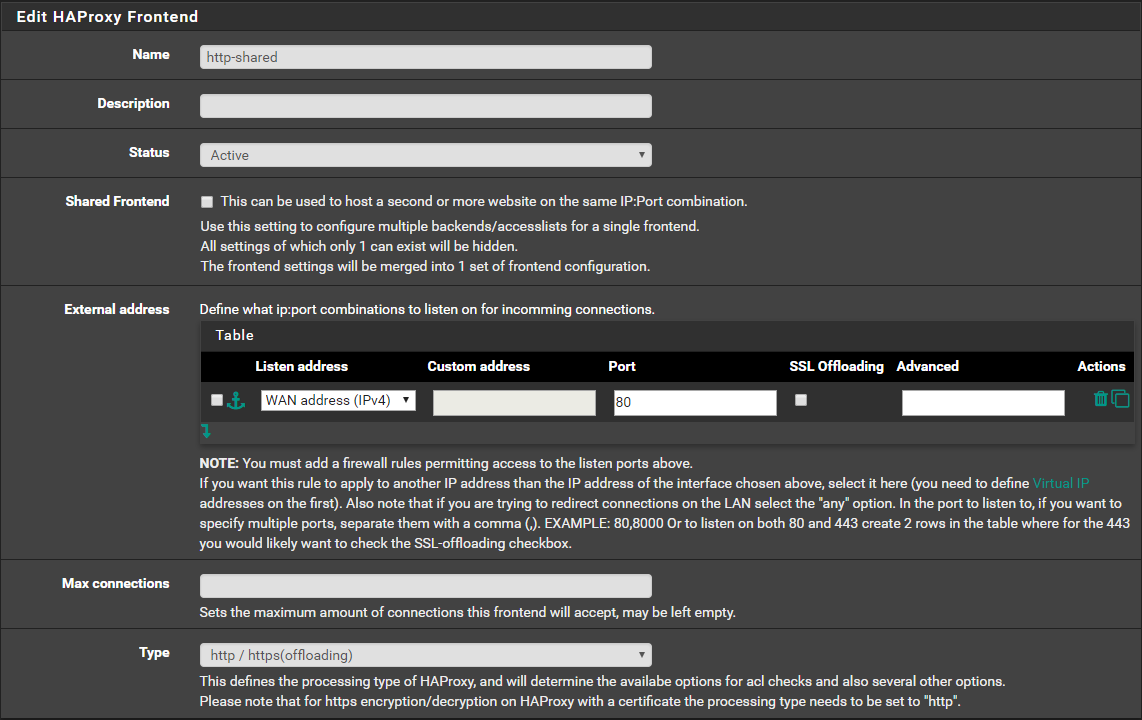
Task: Focus the Description text field
Action: pyautogui.click(x=425, y=106)
